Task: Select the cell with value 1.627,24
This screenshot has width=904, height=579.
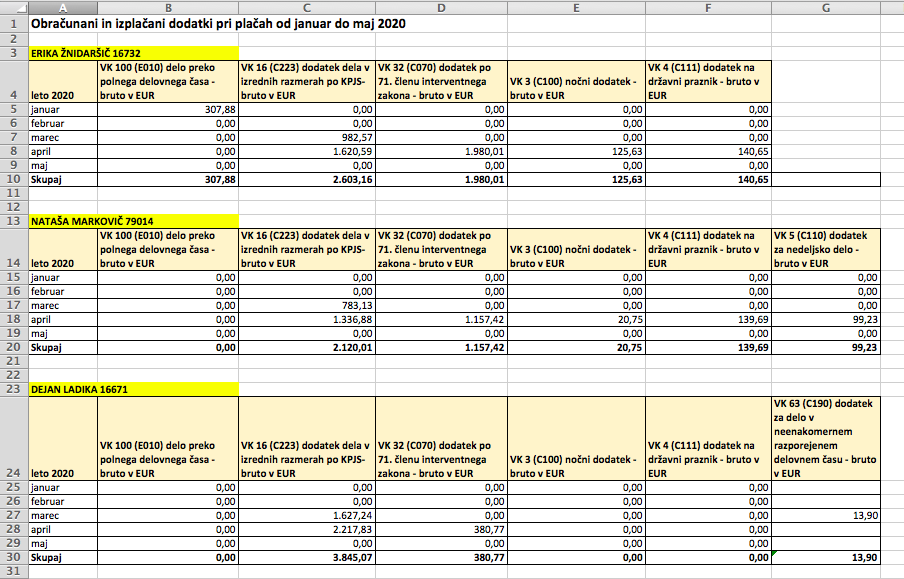Action: click(307, 515)
